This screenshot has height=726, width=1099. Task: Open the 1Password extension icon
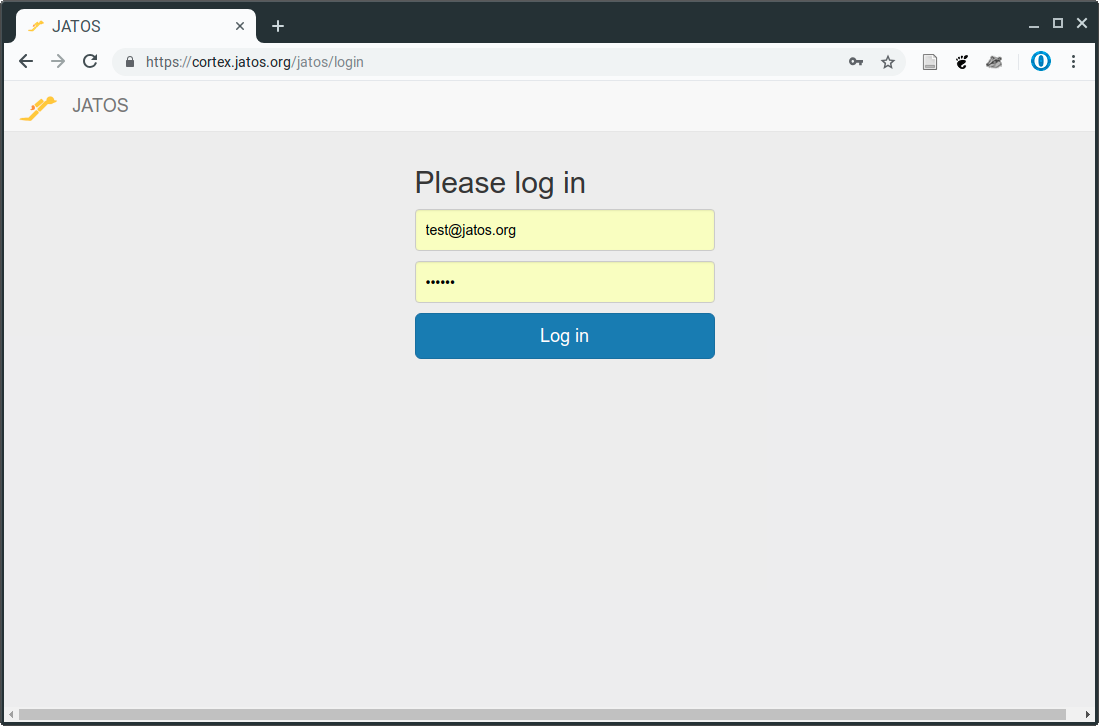pos(1041,62)
